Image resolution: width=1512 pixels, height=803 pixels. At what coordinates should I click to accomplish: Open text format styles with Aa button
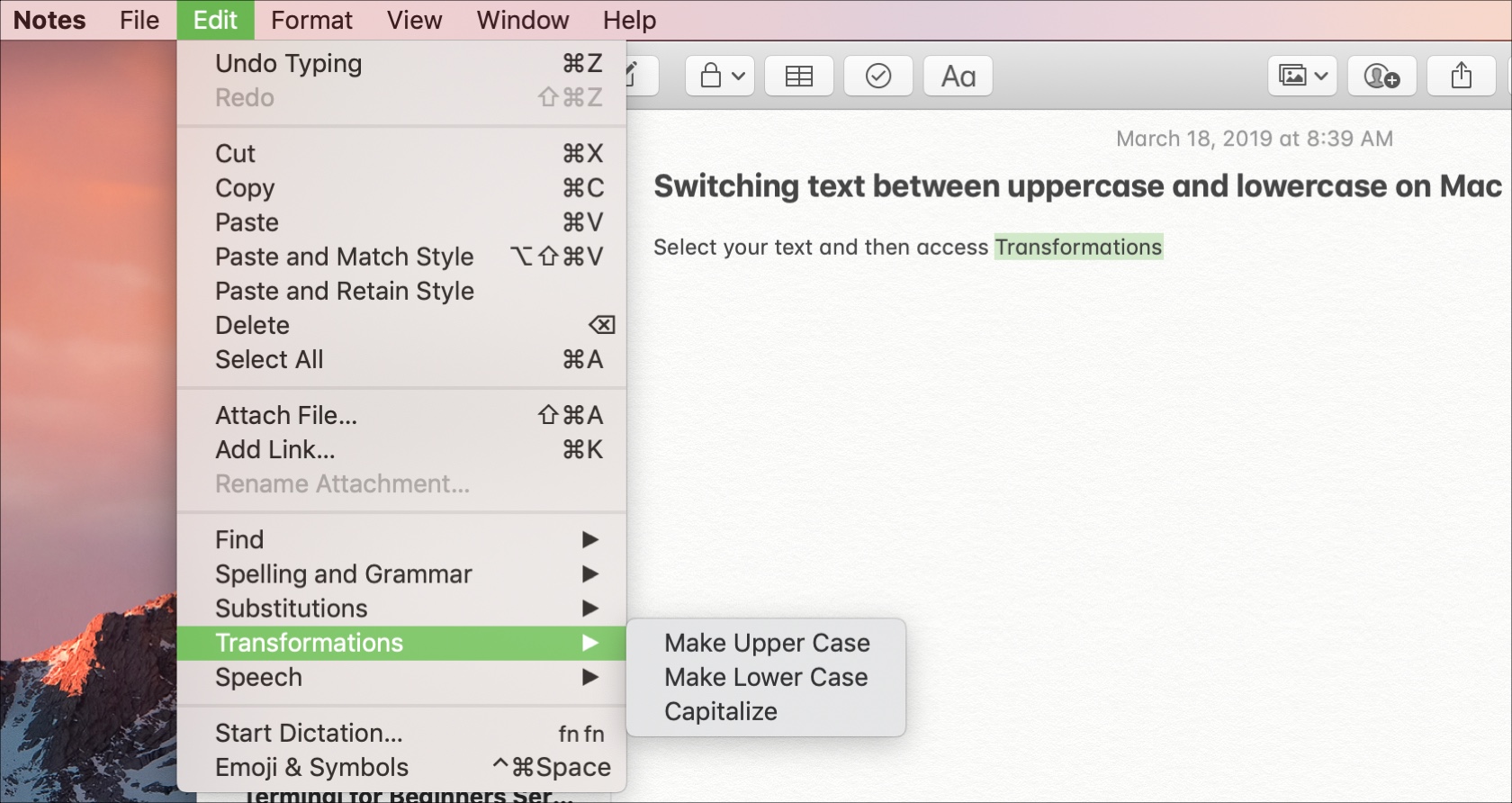coord(958,77)
